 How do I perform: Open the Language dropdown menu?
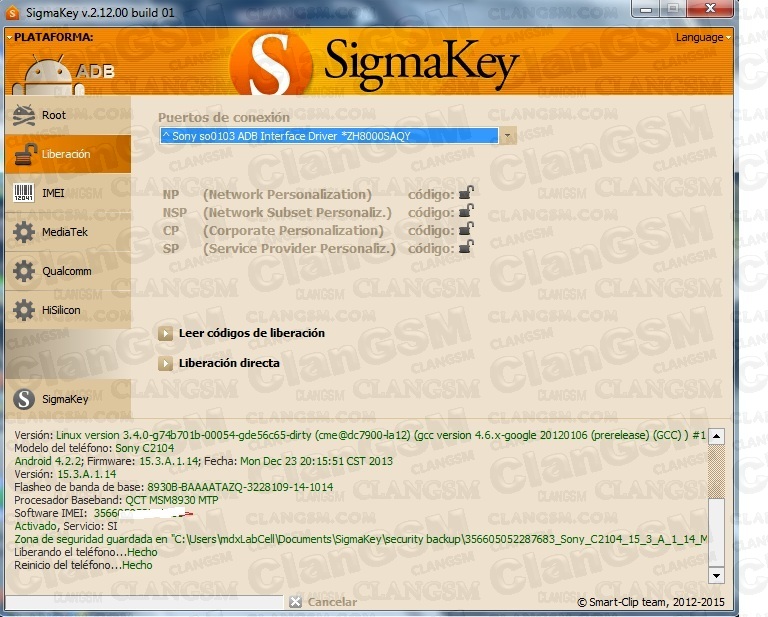coord(703,37)
